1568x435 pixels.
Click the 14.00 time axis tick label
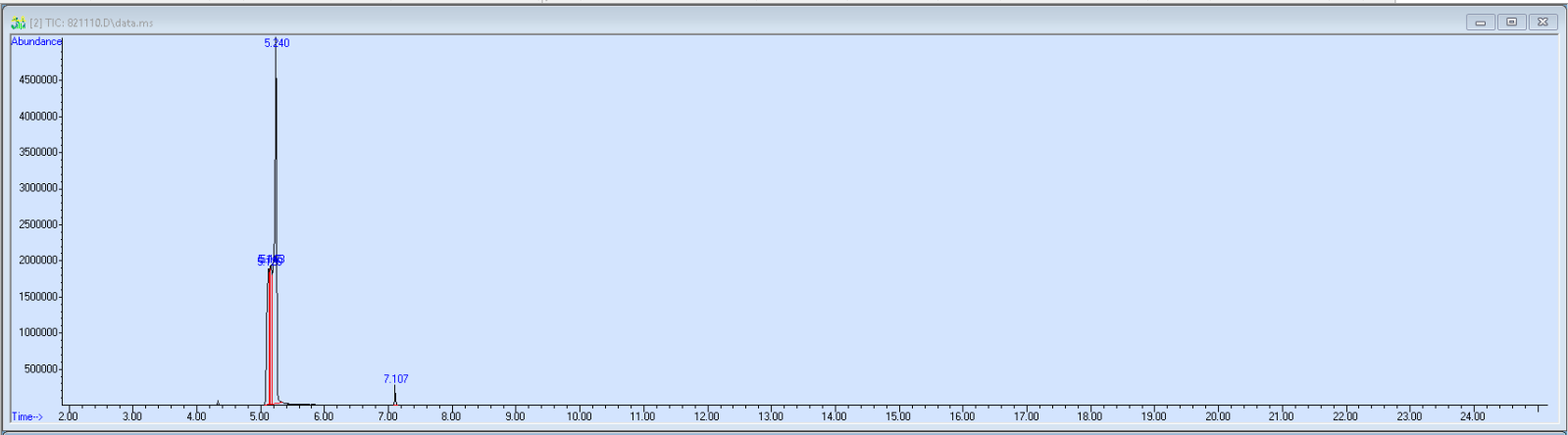pyautogui.click(x=834, y=416)
